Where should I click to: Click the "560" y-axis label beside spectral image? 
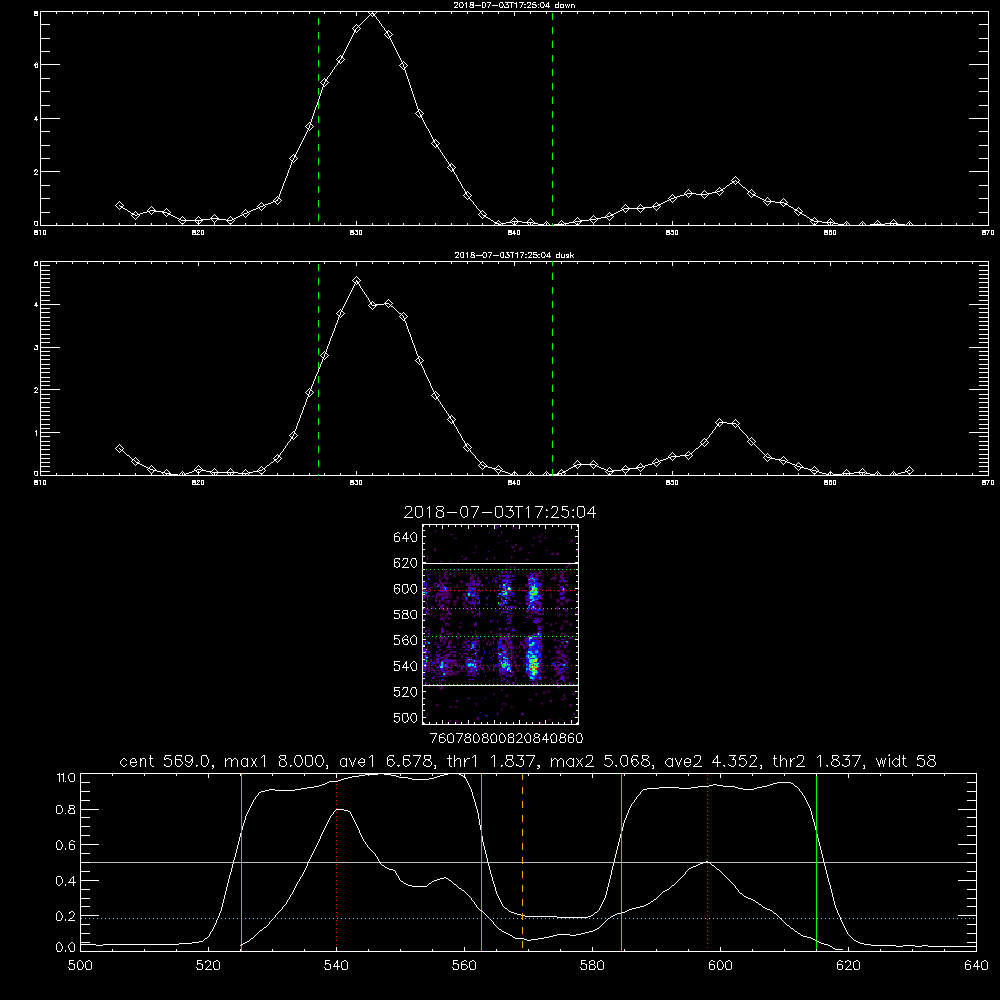click(405, 640)
